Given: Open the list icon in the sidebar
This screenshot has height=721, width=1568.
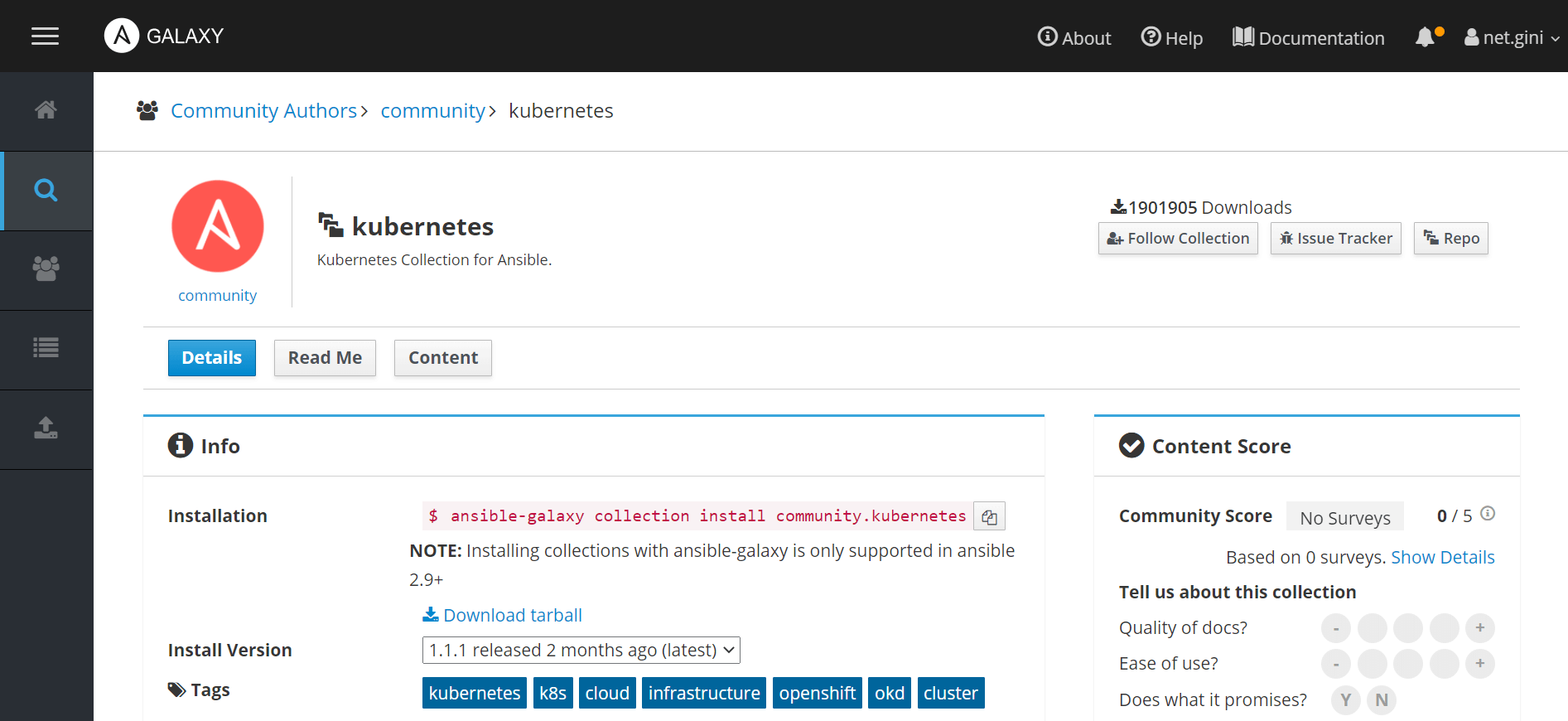Looking at the screenshot, I should (x=46, y=348).
